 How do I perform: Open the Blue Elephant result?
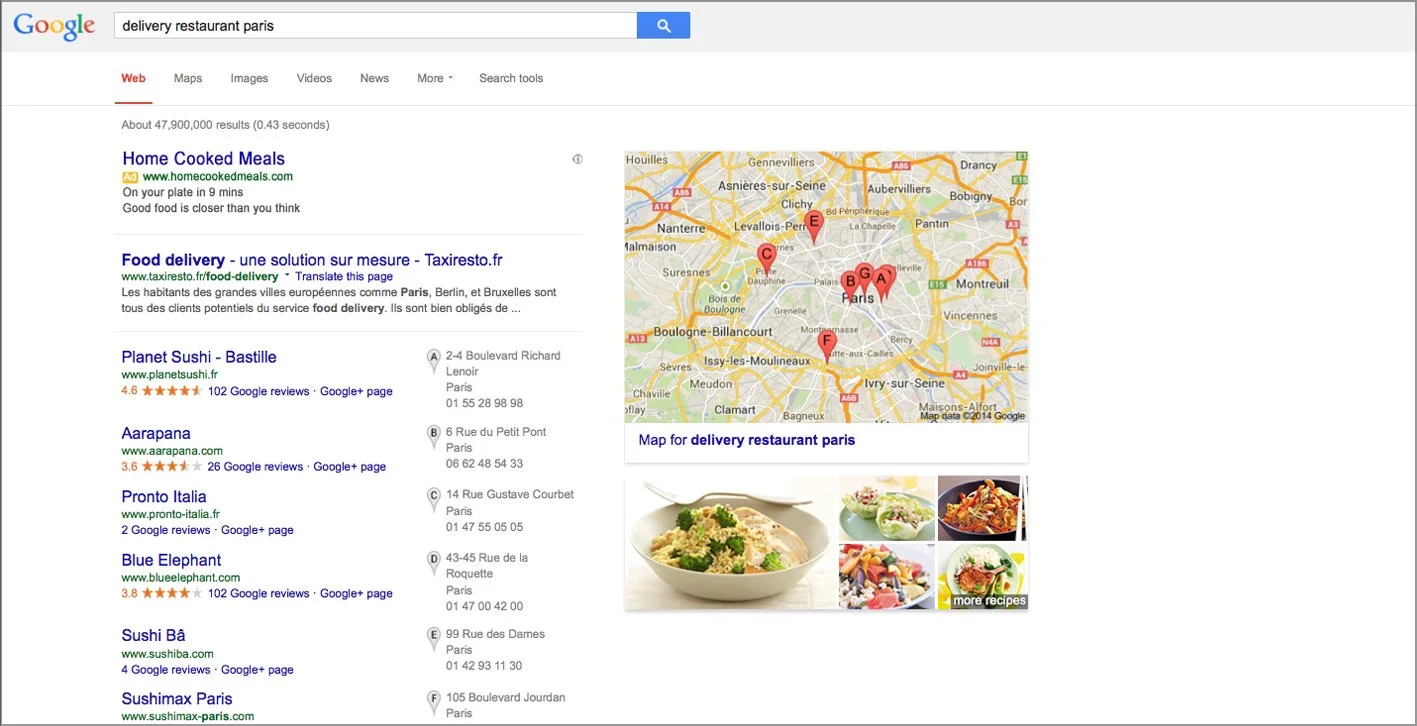(171, 560)
